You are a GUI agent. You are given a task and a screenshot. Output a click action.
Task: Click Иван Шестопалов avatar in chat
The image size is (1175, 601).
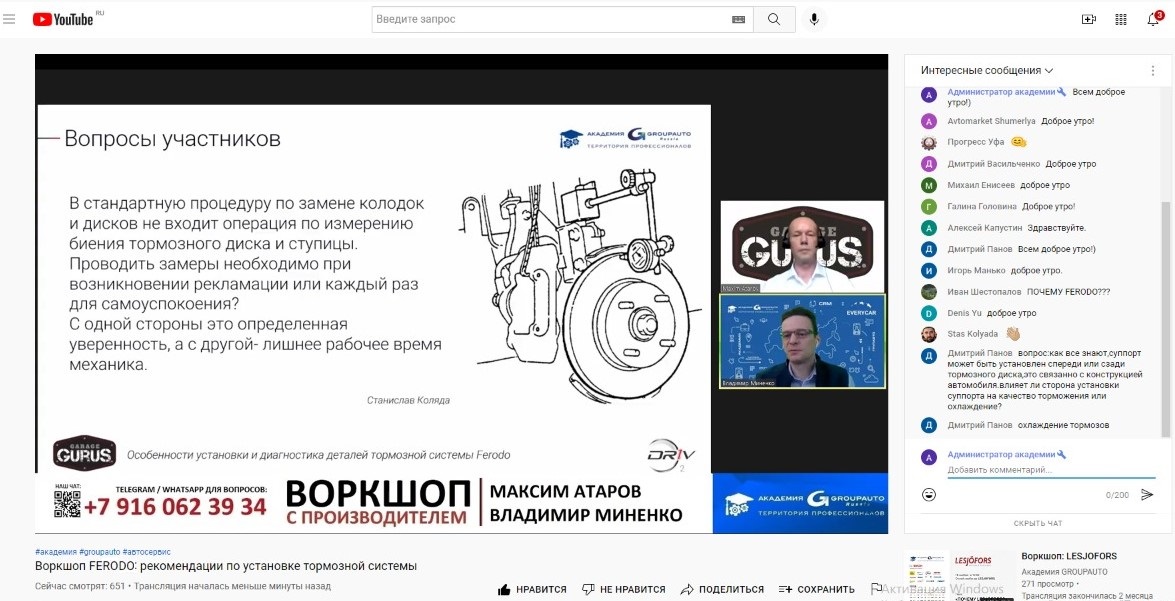coord(929,292)
